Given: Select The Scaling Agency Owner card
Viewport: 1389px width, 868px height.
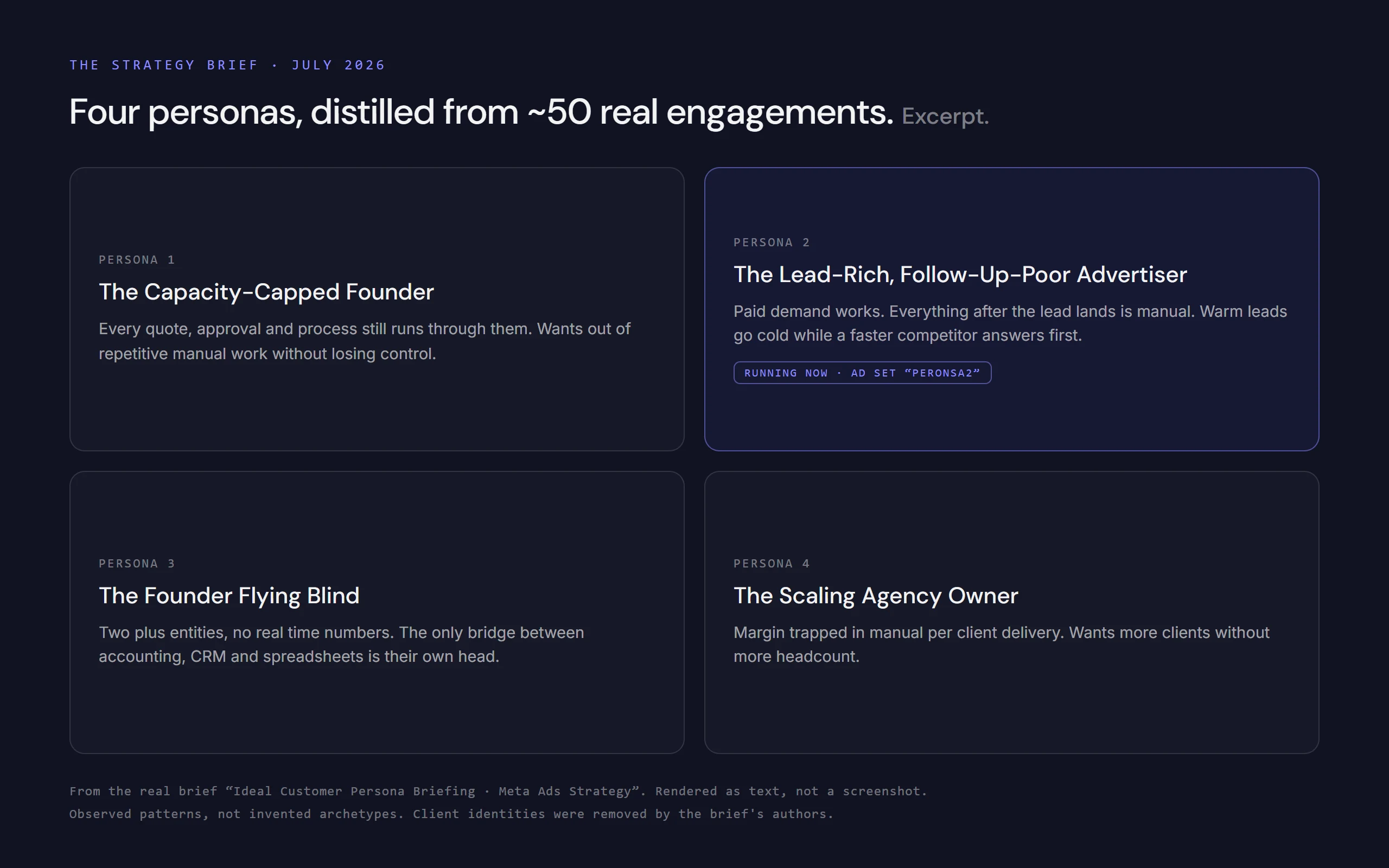Looking at the screenshot, I should (1011, 612).
